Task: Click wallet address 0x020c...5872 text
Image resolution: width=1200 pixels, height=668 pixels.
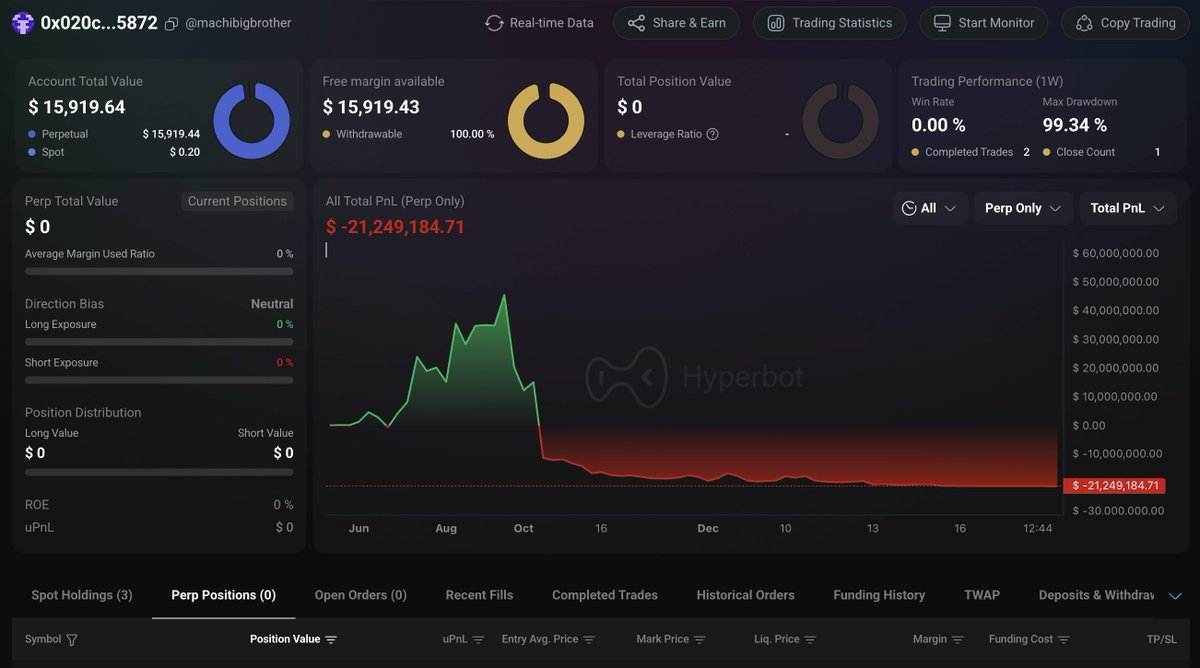Action: (99, 22)
